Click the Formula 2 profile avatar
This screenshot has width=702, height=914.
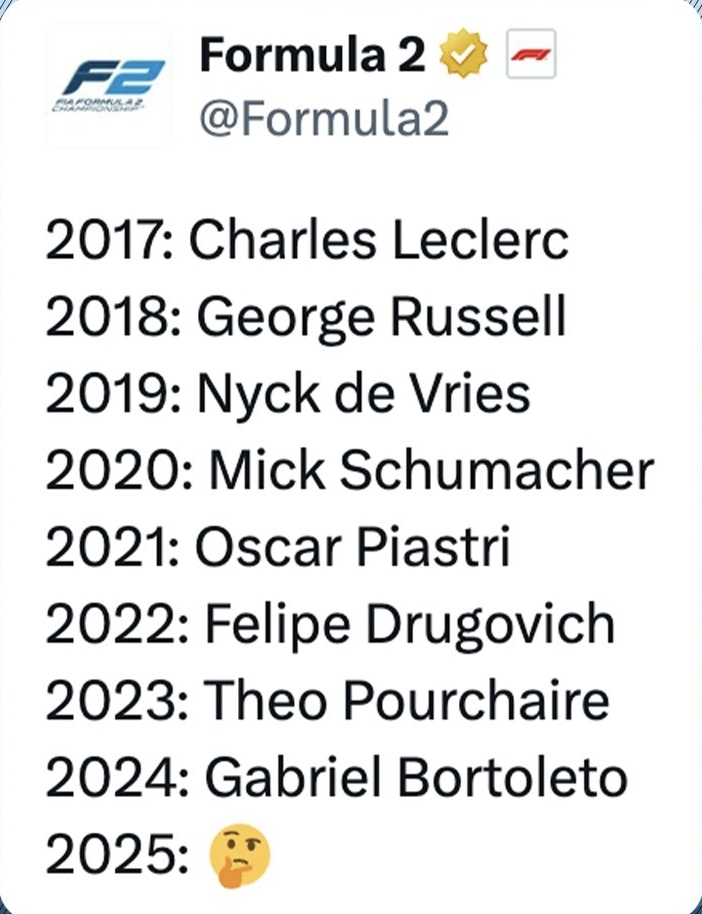tap(108, 87)
